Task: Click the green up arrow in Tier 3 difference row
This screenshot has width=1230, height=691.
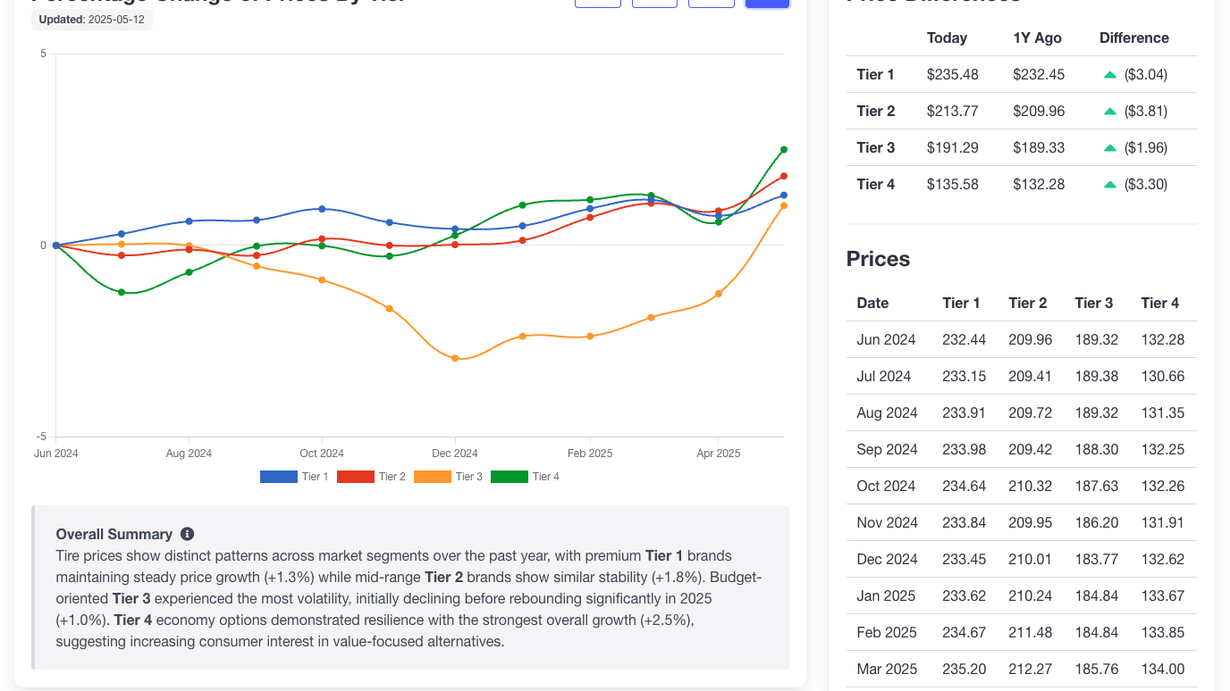Action: (x=1110, y=148)
